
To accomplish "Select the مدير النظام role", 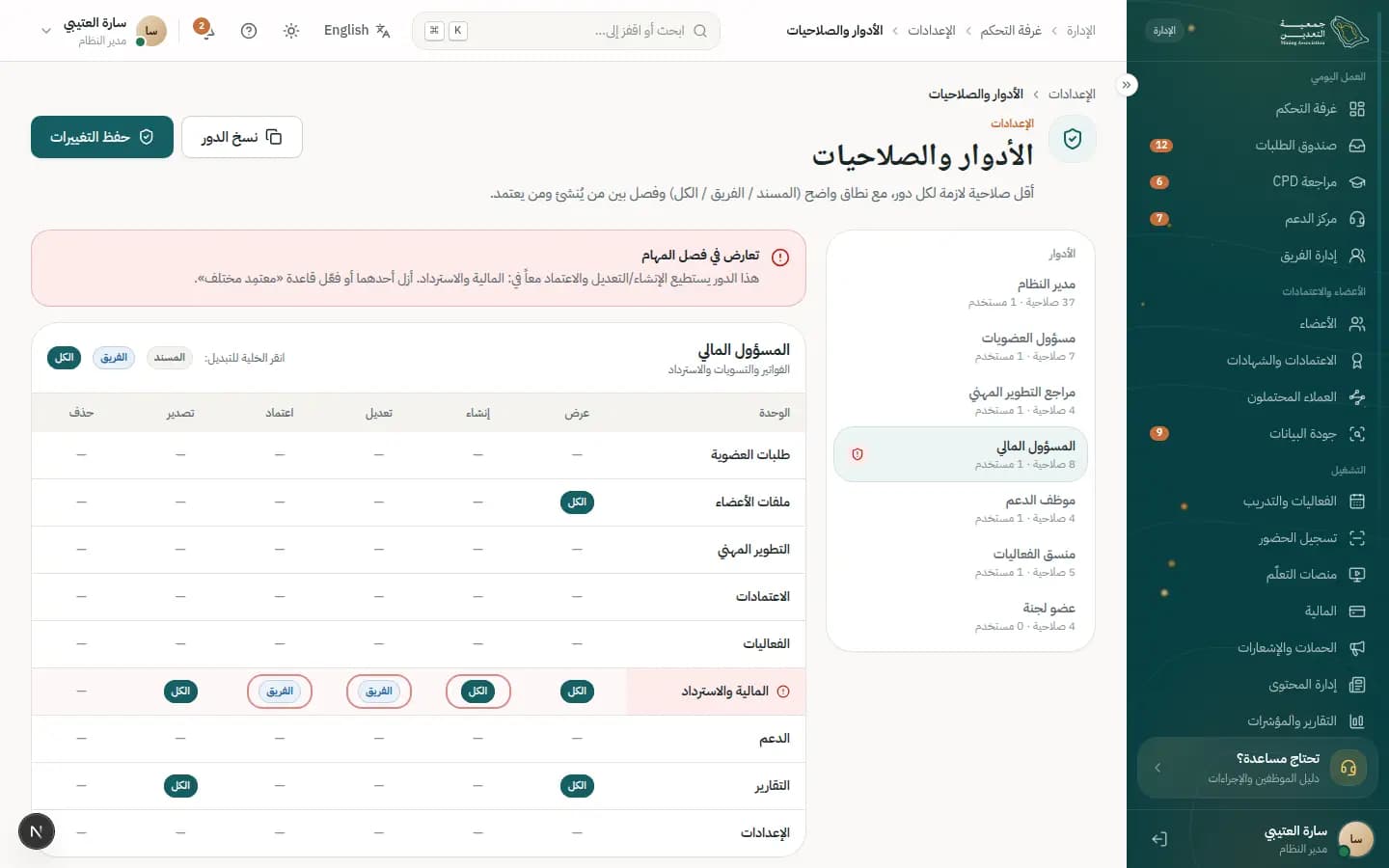I will click(961, 292).
